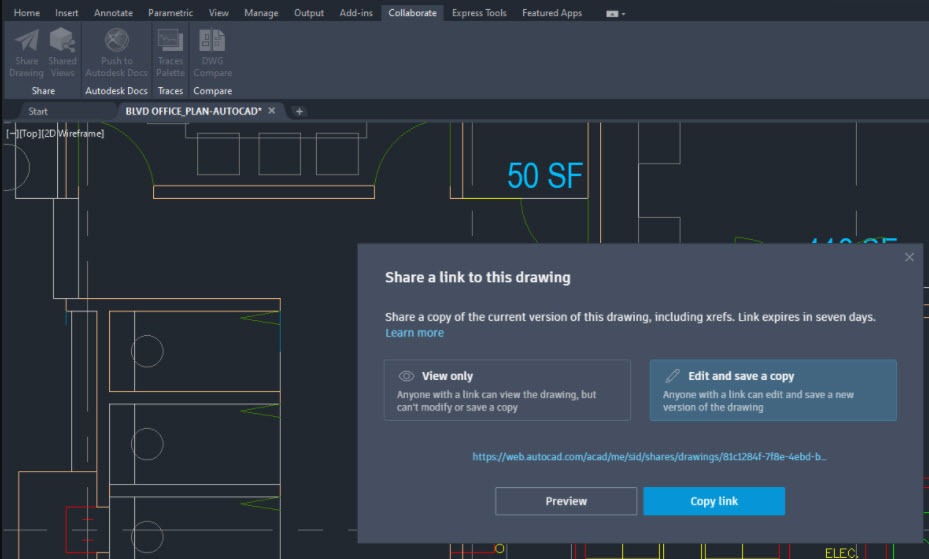929x559 pixels.
Task: Open the Express Tools tab
Action: coord(479,12)
